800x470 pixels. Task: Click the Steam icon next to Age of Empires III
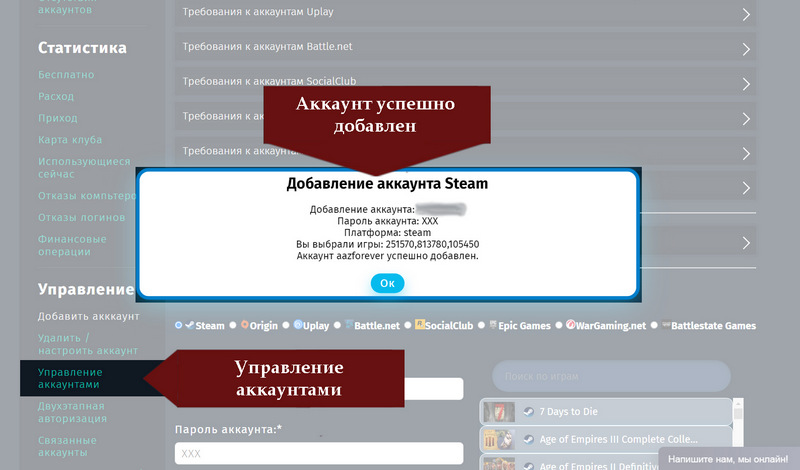point(527,439)
